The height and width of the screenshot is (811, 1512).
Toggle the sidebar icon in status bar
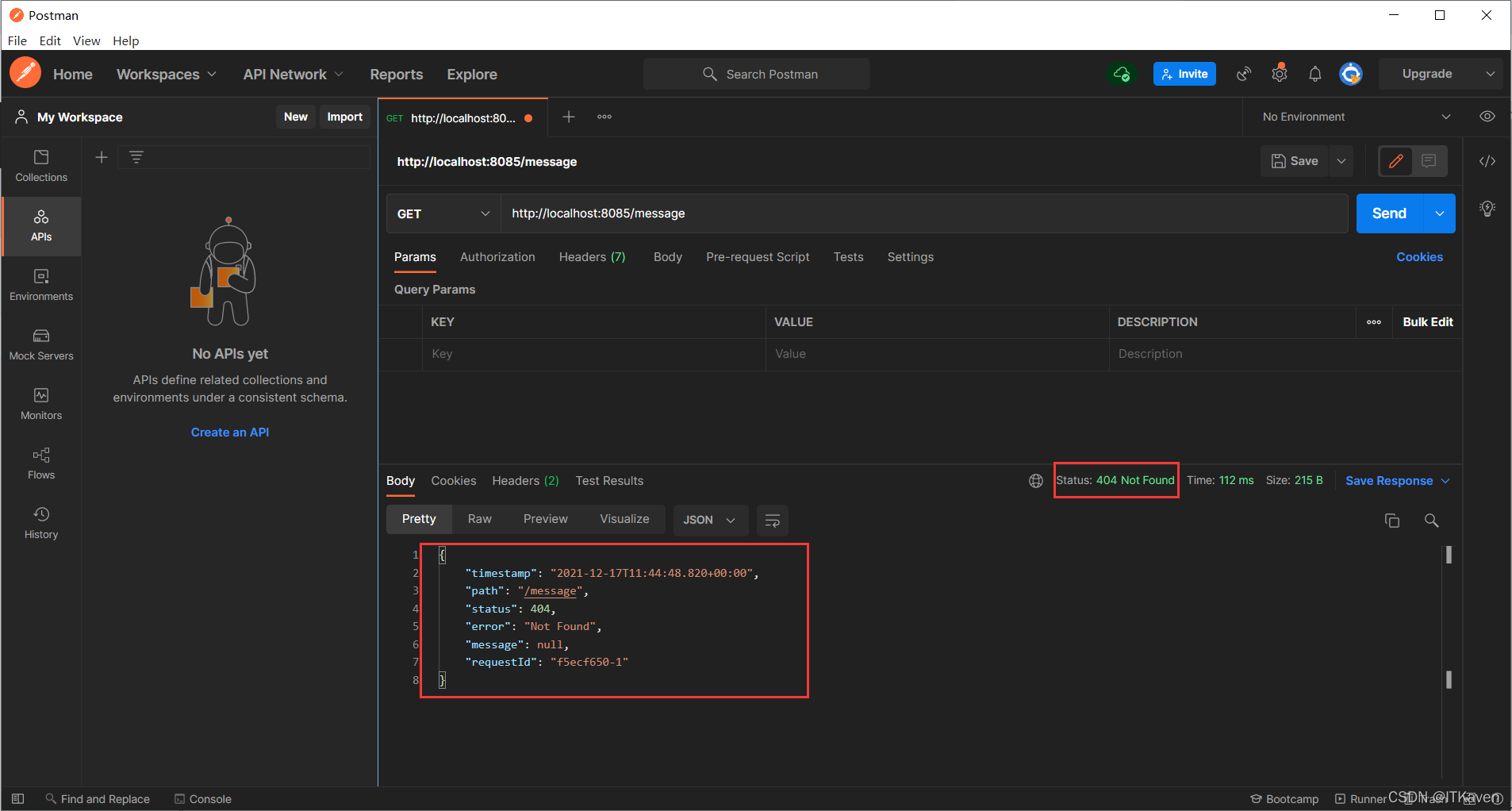(18, 799)
